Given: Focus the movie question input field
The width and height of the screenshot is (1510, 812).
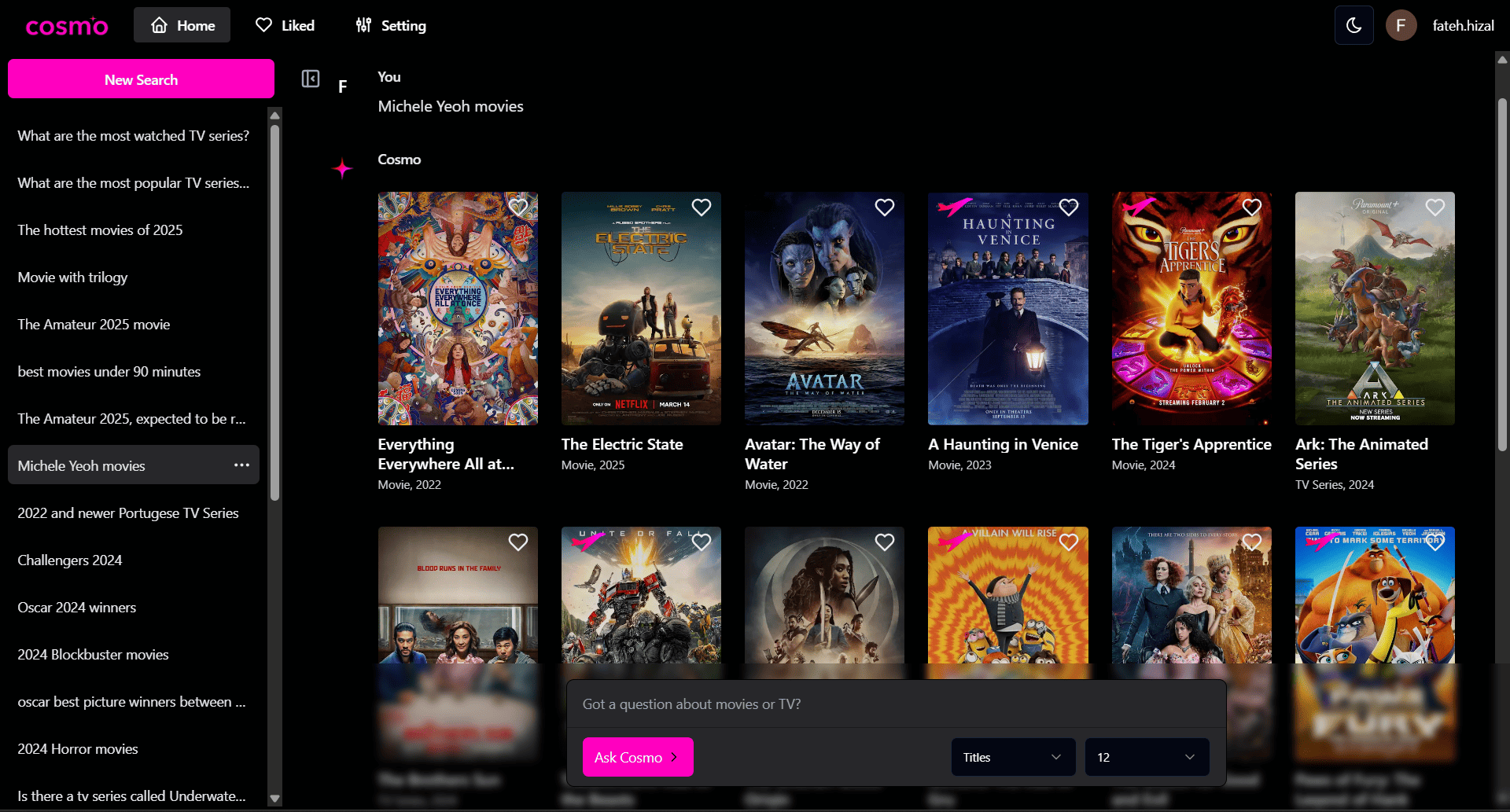Looking at the screenshot, I should [x=895, y=704].
